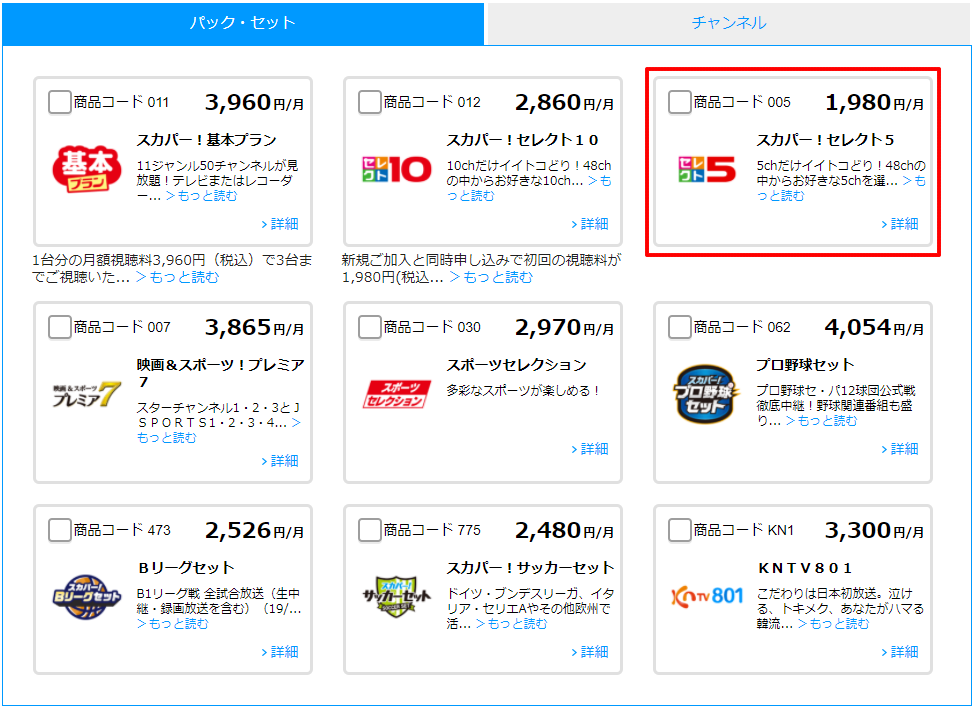
Task: Expand もっと読む under 1台分の月額視聴料 note
Action: 177,277
